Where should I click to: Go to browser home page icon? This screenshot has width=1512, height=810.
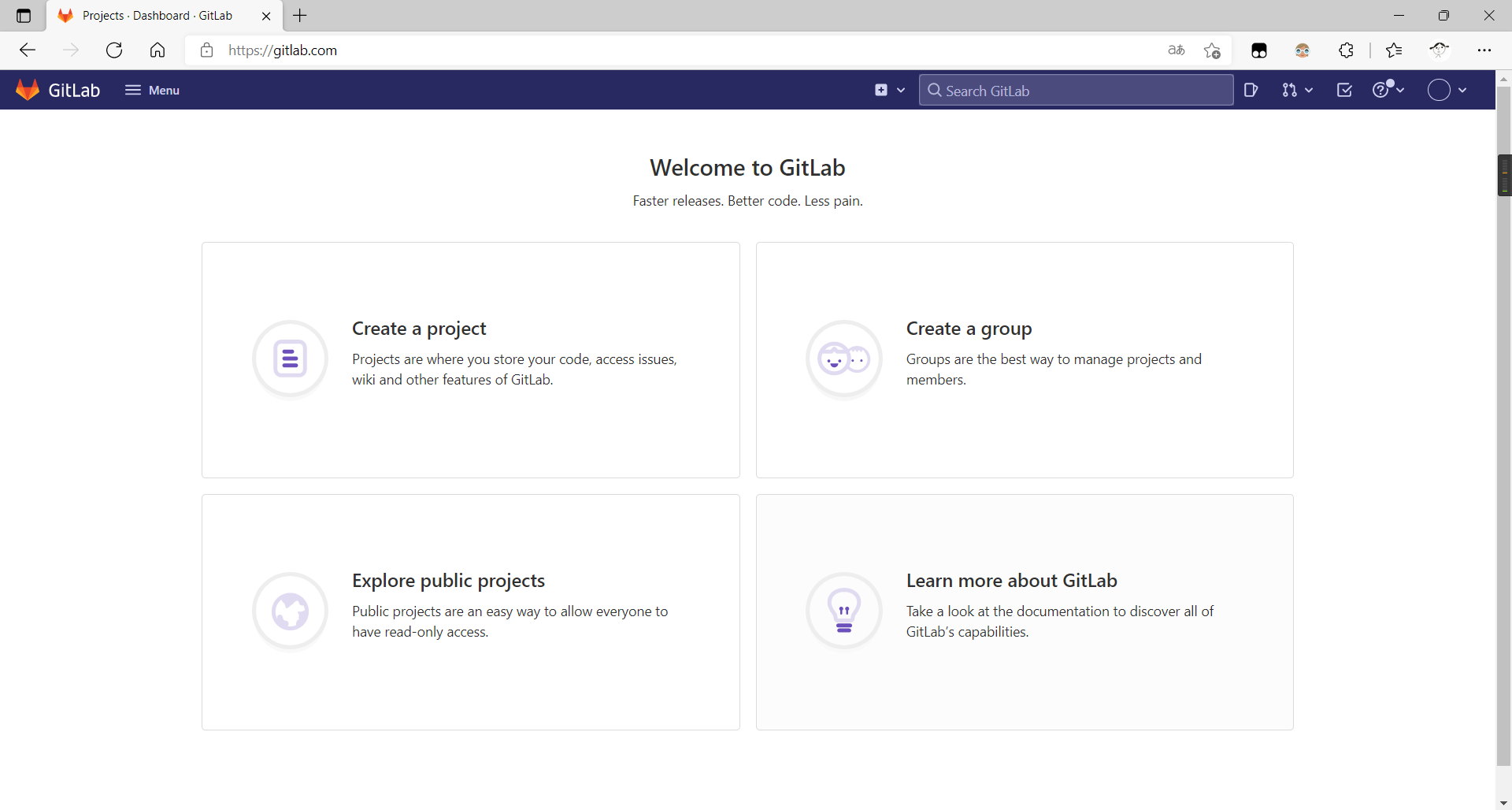[x=157, y=50]
